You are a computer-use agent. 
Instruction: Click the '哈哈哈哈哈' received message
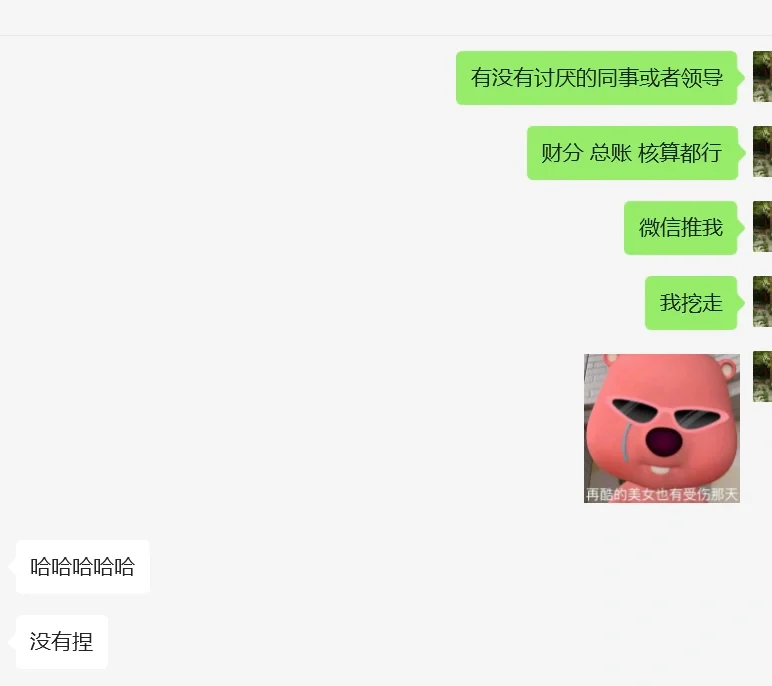[83, 566]
